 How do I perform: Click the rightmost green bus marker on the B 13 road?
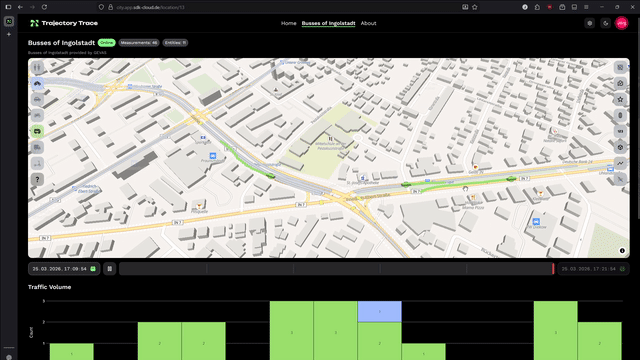coord(511,179)
